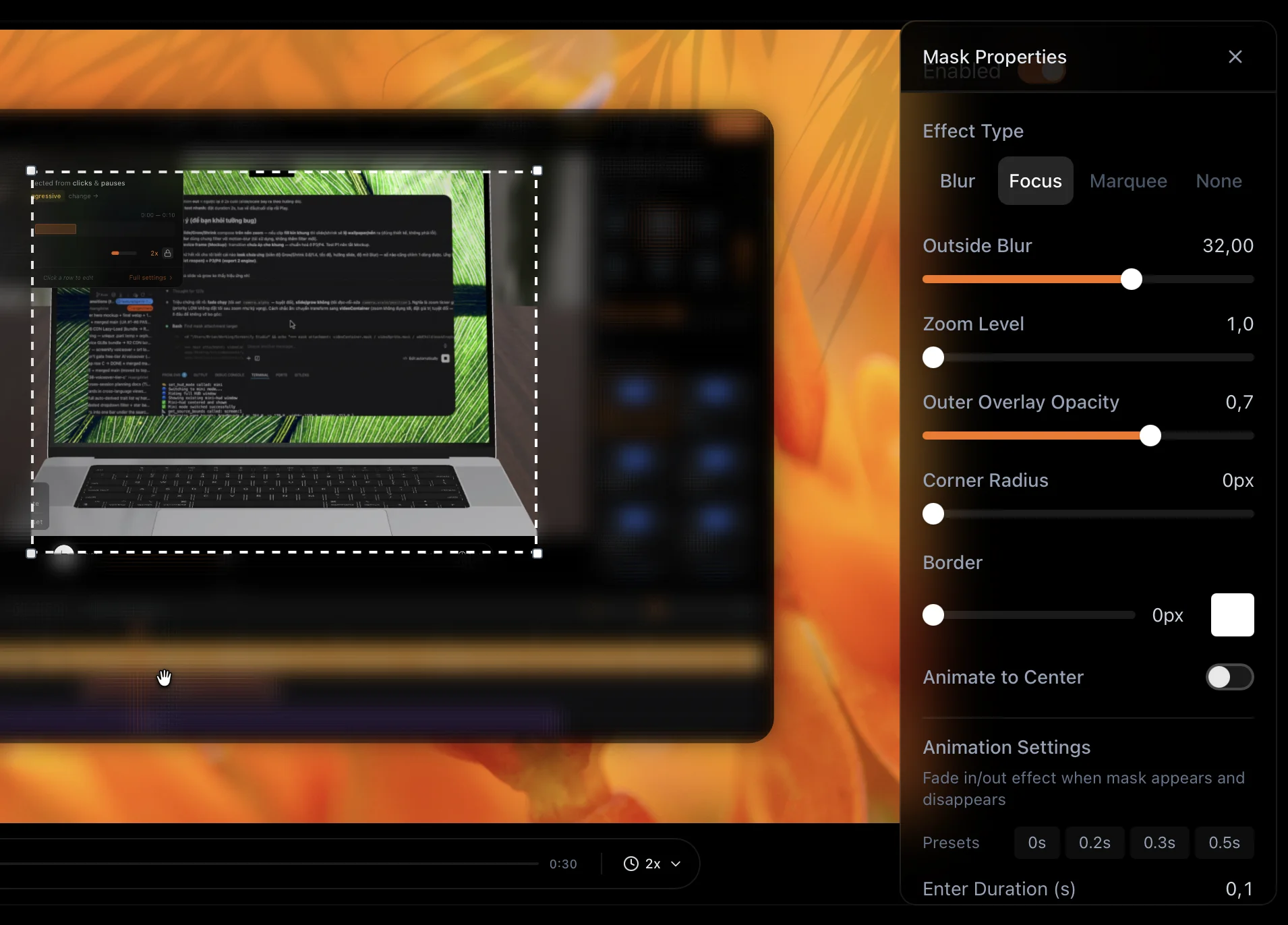Close the Mask Properties panel
1288x925 pixels.
pyautogui.click(x=1235, y=57)
